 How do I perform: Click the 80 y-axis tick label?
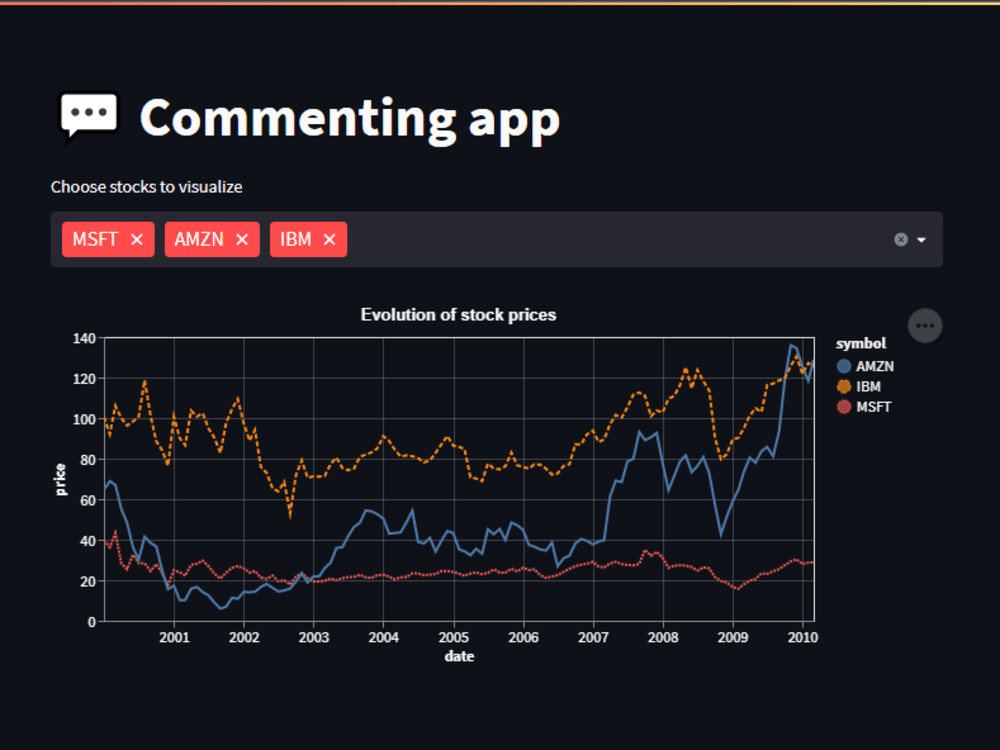[x=88, y=460]
